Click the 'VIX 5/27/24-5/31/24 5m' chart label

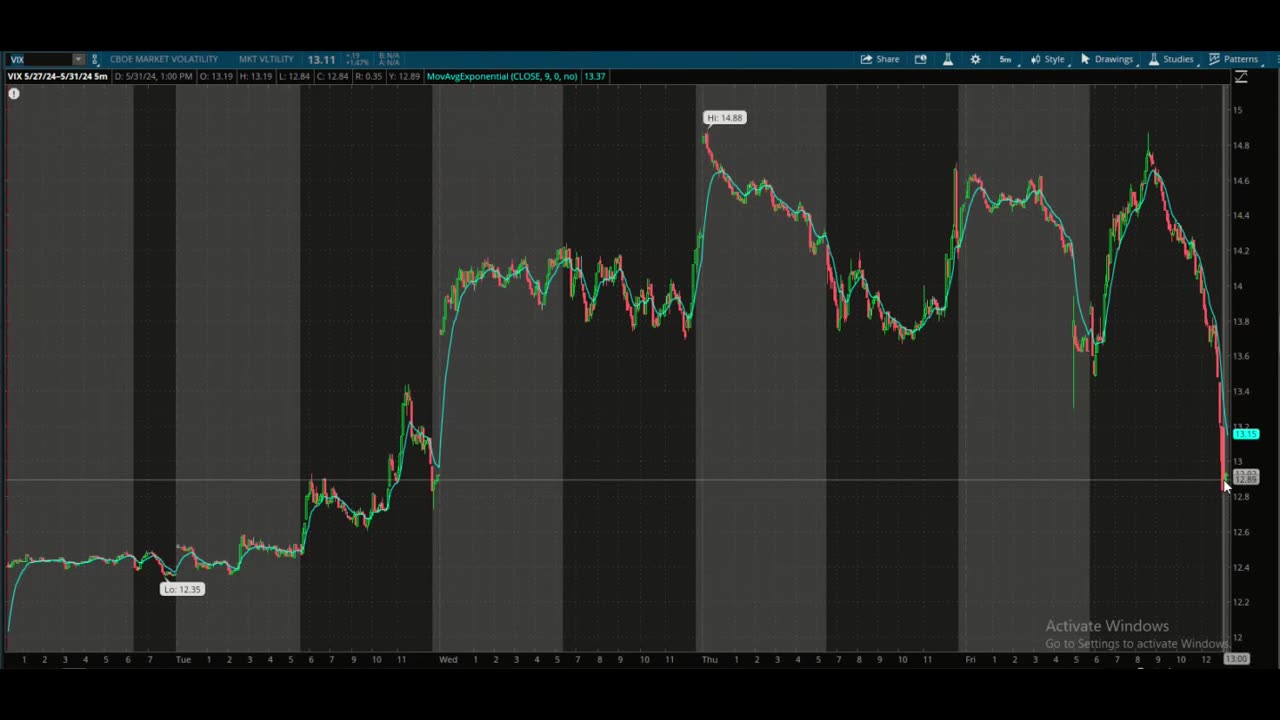(58, 76)
